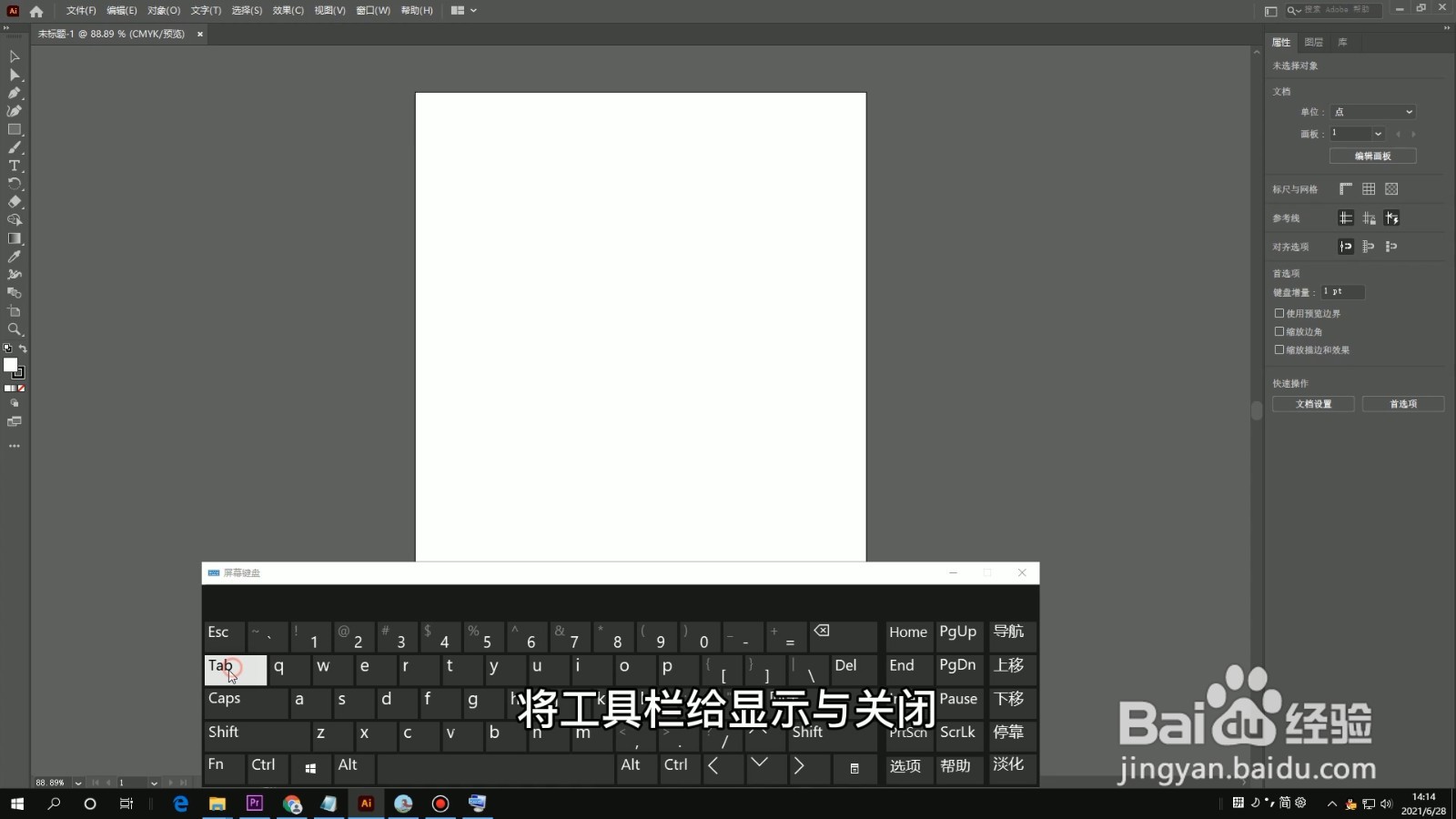This screenshot has width=1456, height=819.
Task: Enable the 使用预览边界 checkbox
Action: point(1279,313)
